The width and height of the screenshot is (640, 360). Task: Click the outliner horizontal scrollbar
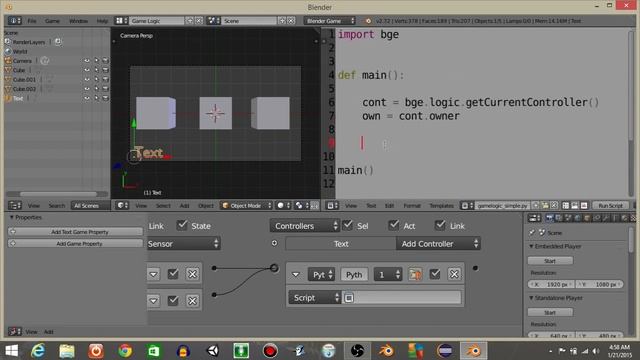58,194
